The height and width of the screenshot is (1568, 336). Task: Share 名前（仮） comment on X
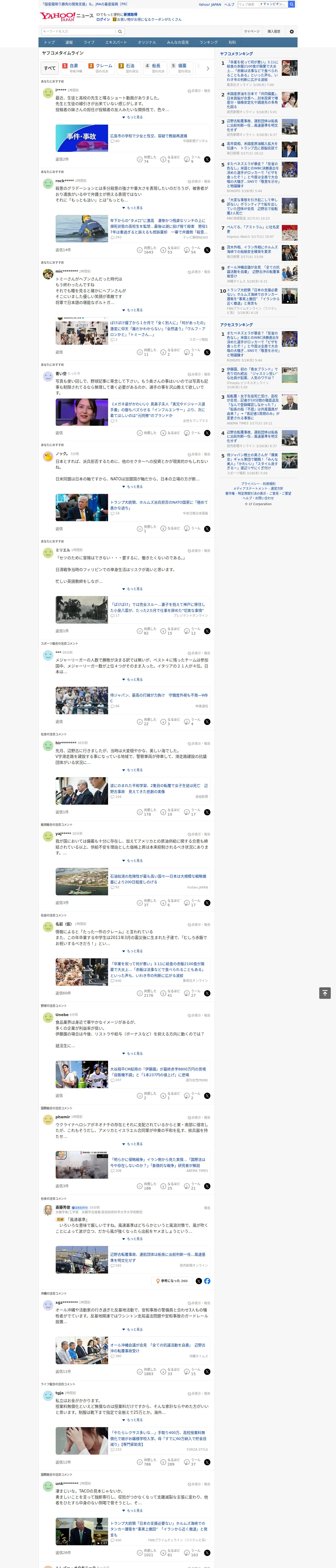coord(207,993)
